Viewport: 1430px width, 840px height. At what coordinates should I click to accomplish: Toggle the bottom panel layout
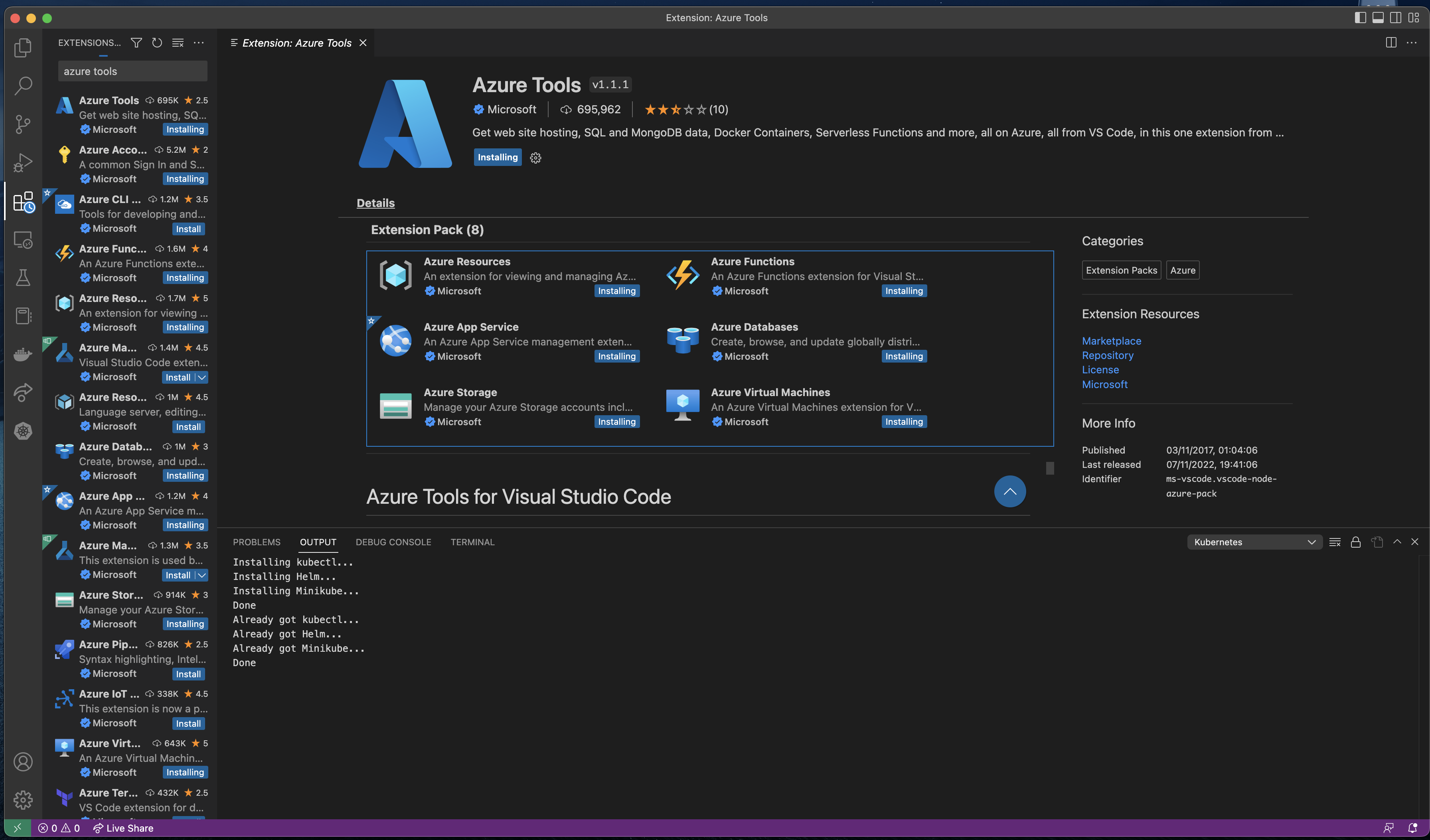pos(1377,18)
